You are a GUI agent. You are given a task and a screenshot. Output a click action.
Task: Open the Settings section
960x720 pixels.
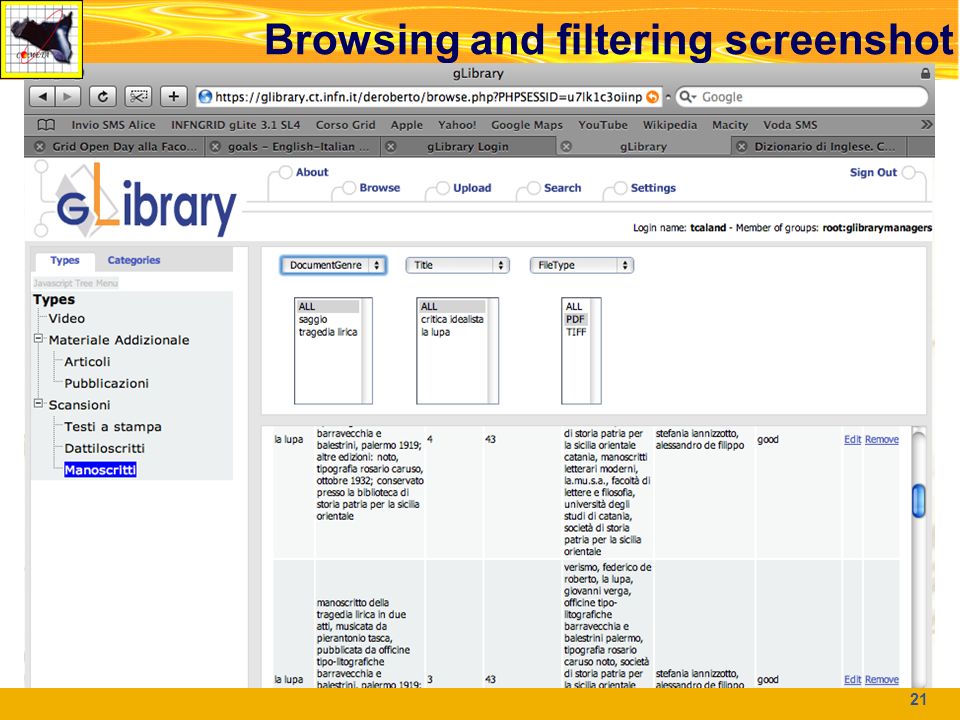(x=653, y=188)
